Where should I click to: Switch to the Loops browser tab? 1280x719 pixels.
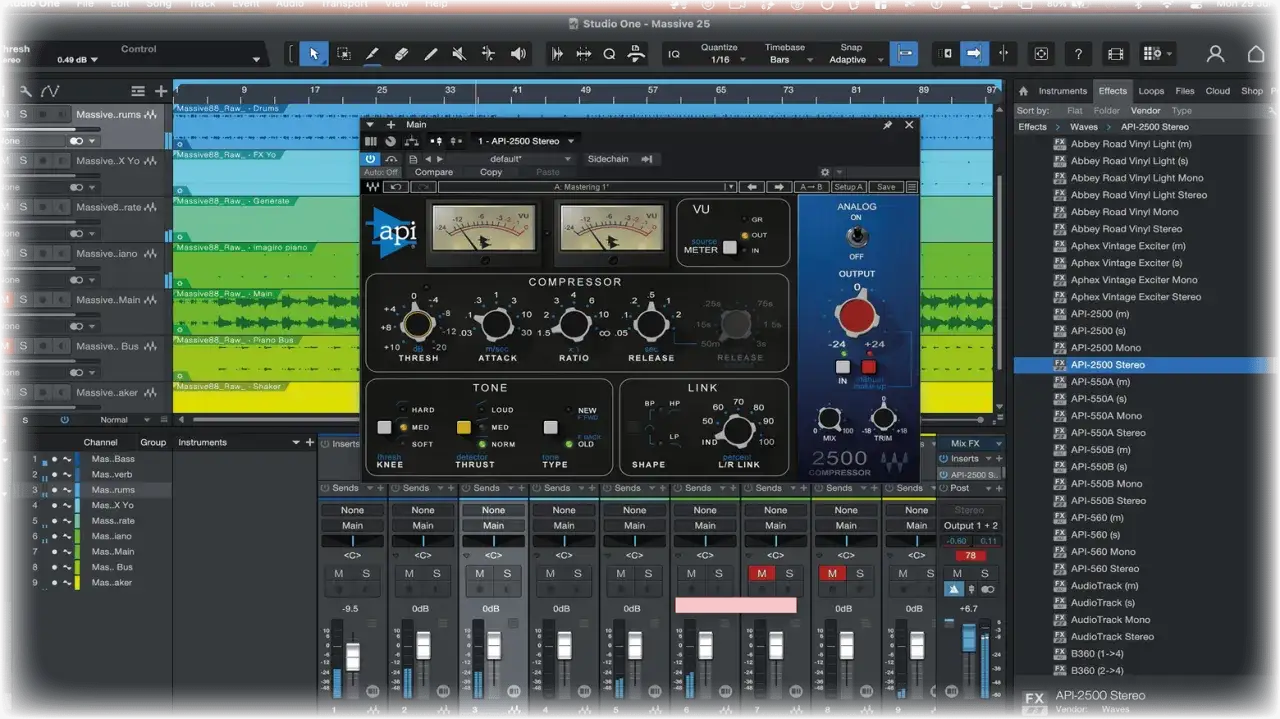coord(1151,91)
